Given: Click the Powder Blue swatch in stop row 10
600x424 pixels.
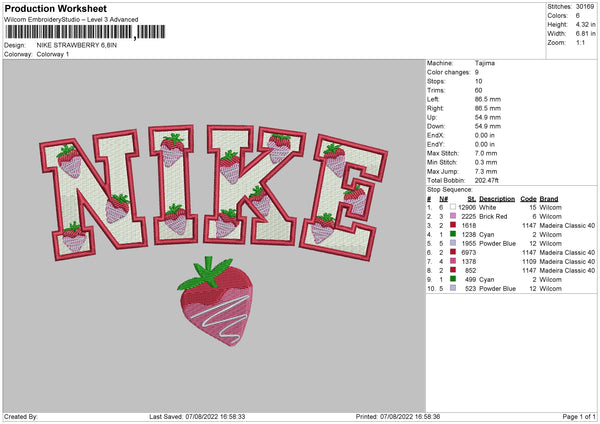Looking at the screenshot, I should pyautogui.click(x=453, y=288).
